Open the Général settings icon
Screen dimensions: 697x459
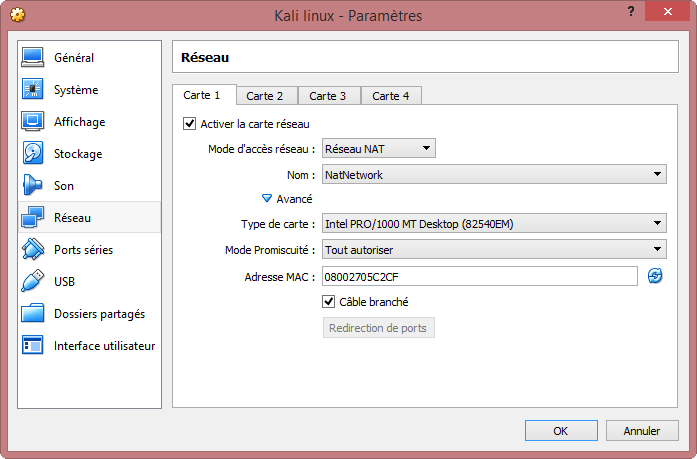pyautogui.click(x=32, y=57)
